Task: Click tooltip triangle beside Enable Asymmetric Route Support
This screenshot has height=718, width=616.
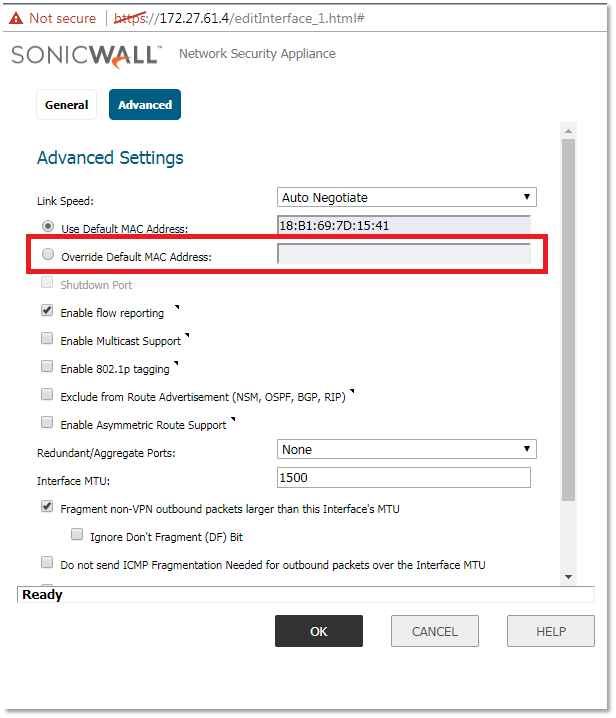Action: (234, 419)
